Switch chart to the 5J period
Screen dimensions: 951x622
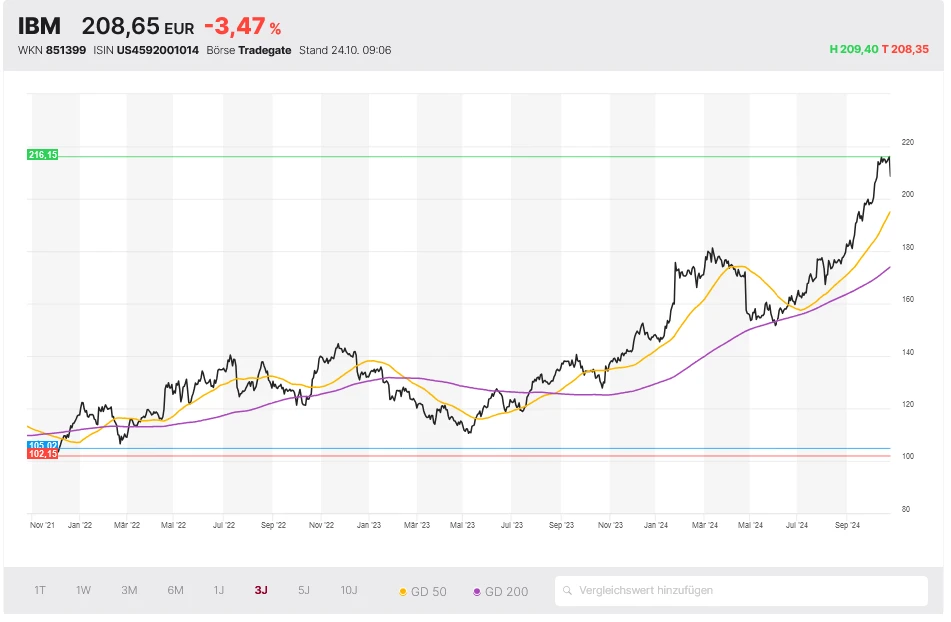point(304,590)
